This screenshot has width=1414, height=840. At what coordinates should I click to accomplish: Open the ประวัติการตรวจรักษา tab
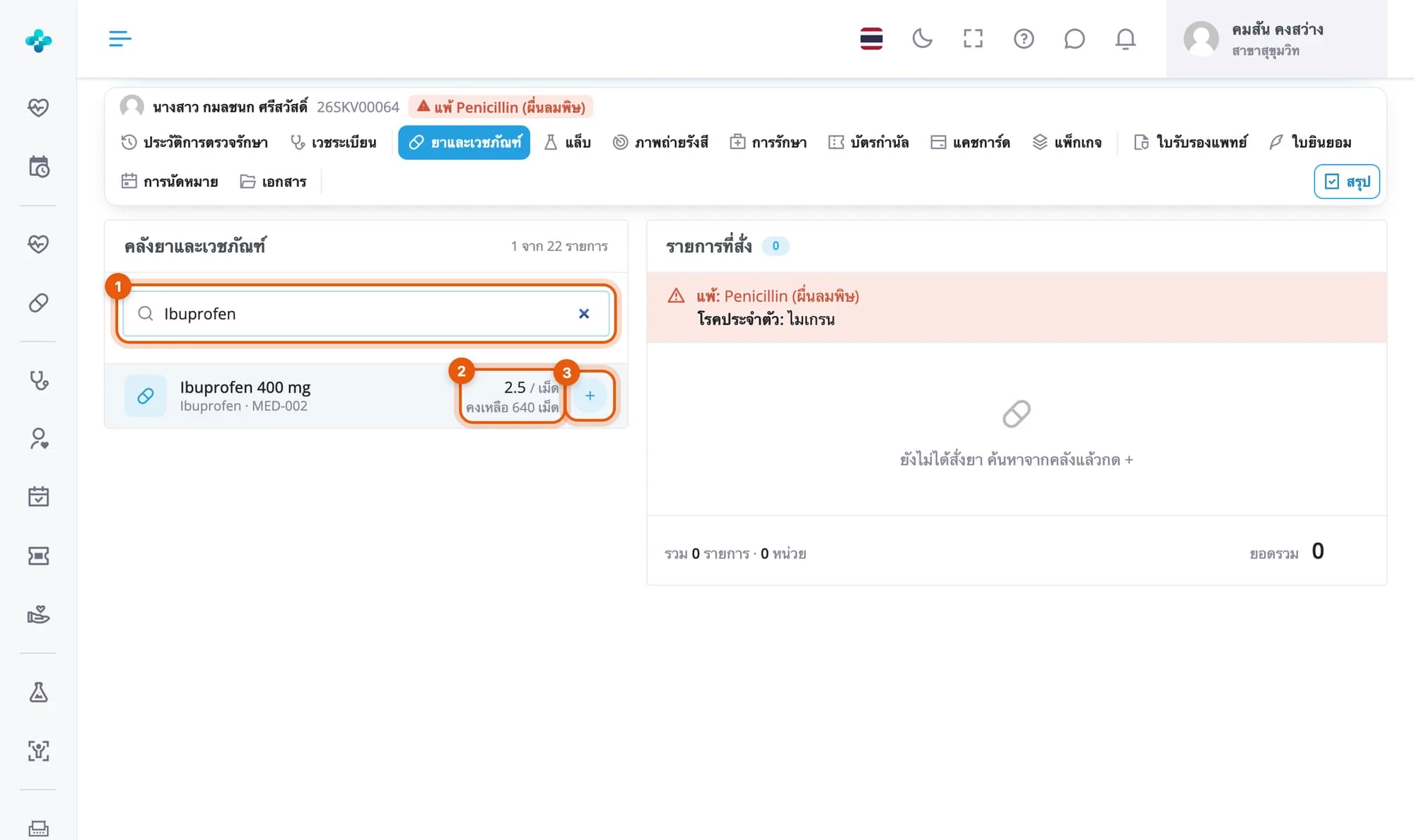[x=194, y=142]
